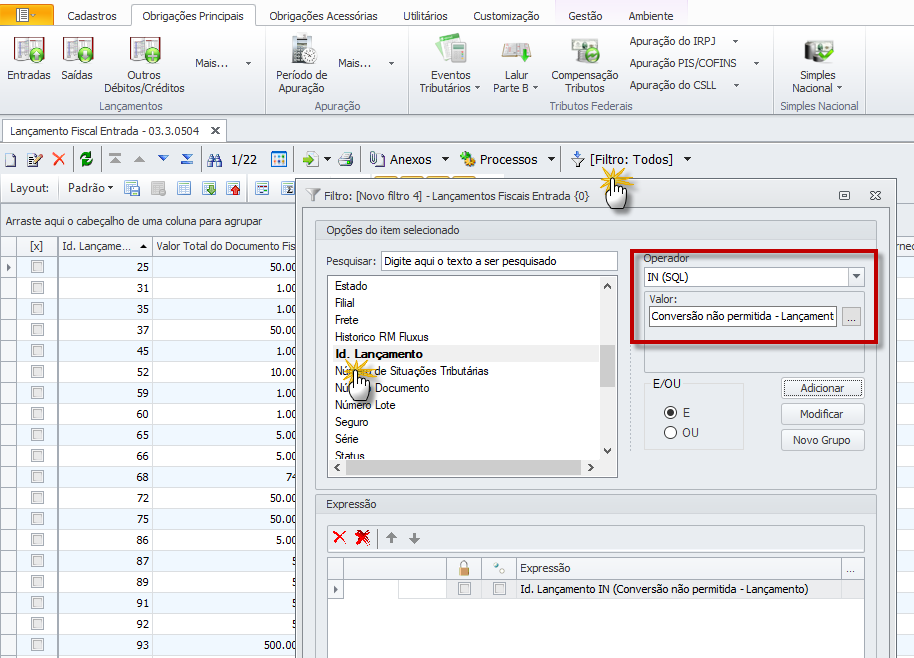The image size is (914, 658).
Task: Click the green refresh icon
Action: pyautogui.click(x=86, y=159)
